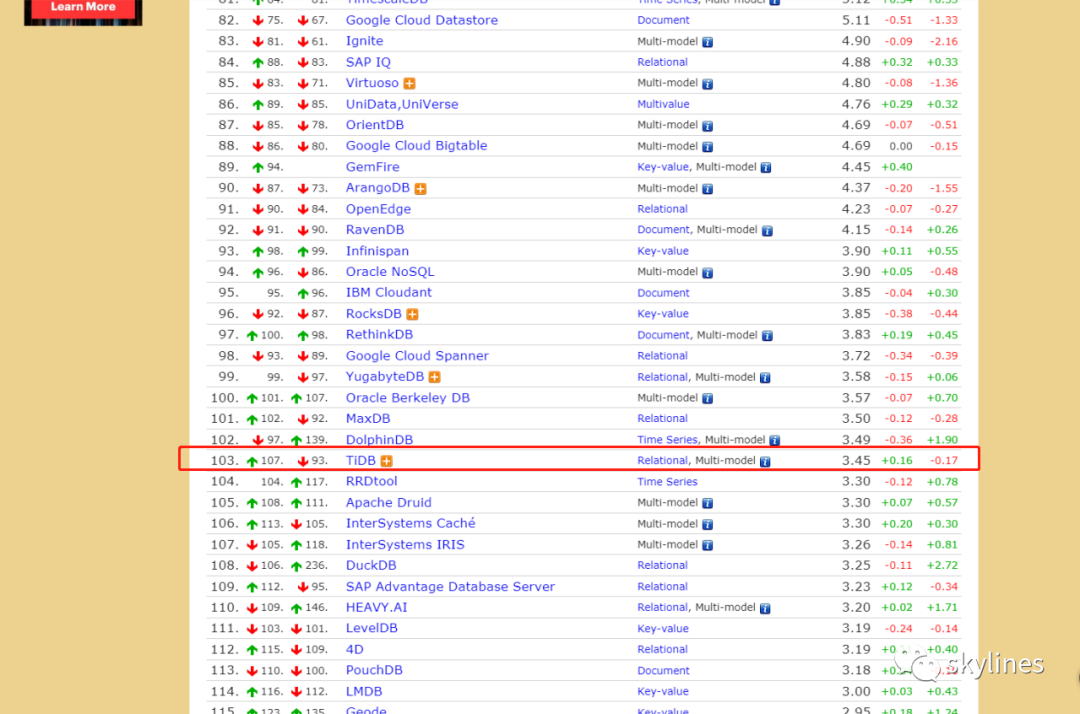The width and height of the screenshot is (1080, 714).
Task: Open the YugabyteDB link
Action: 384,377
